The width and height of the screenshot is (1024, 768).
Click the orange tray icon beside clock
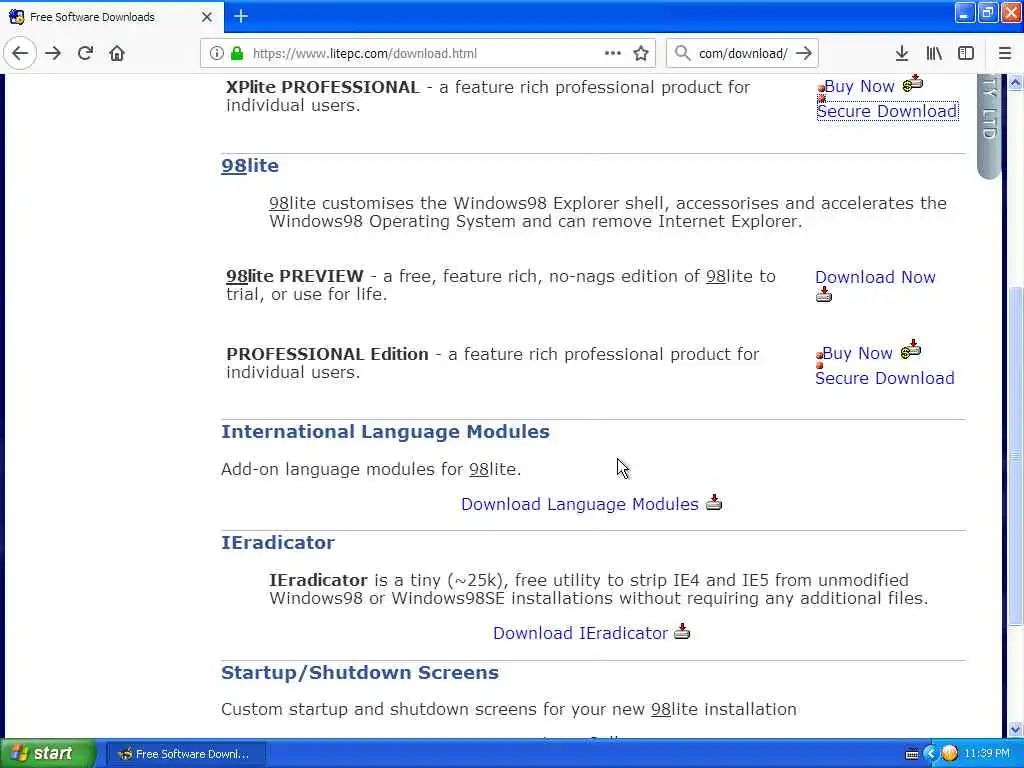[x=950, y=754]
